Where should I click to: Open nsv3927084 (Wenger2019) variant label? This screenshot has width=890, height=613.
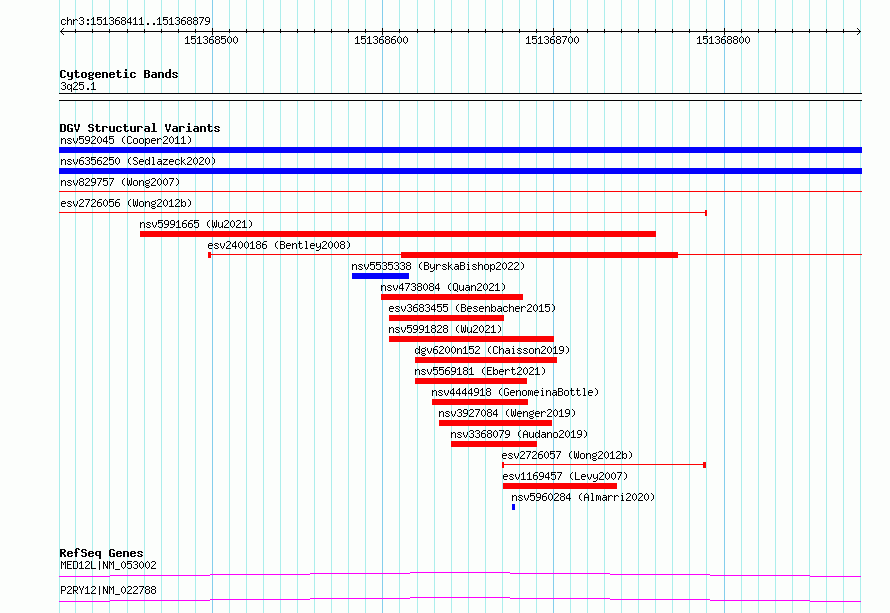point(507,413)
